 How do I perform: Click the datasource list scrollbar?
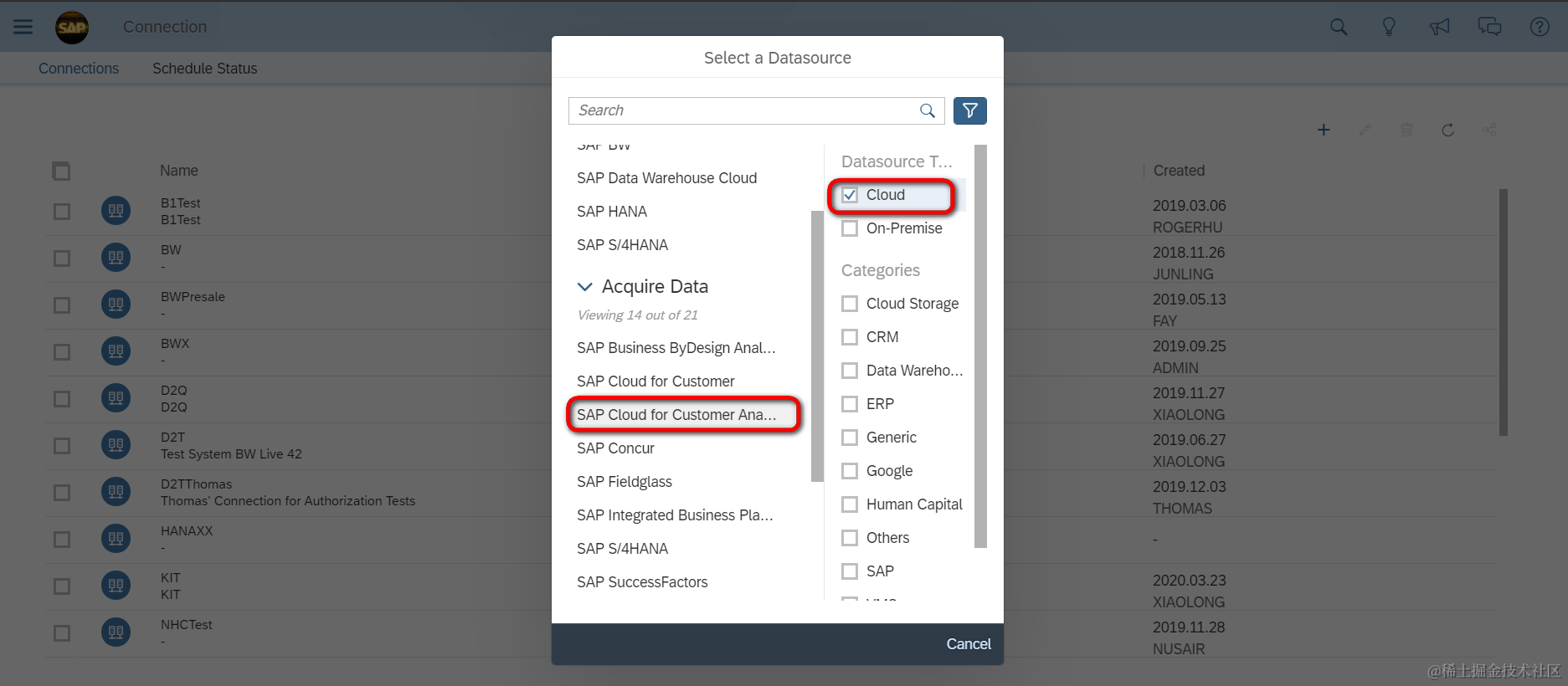[x=817, y=346]
